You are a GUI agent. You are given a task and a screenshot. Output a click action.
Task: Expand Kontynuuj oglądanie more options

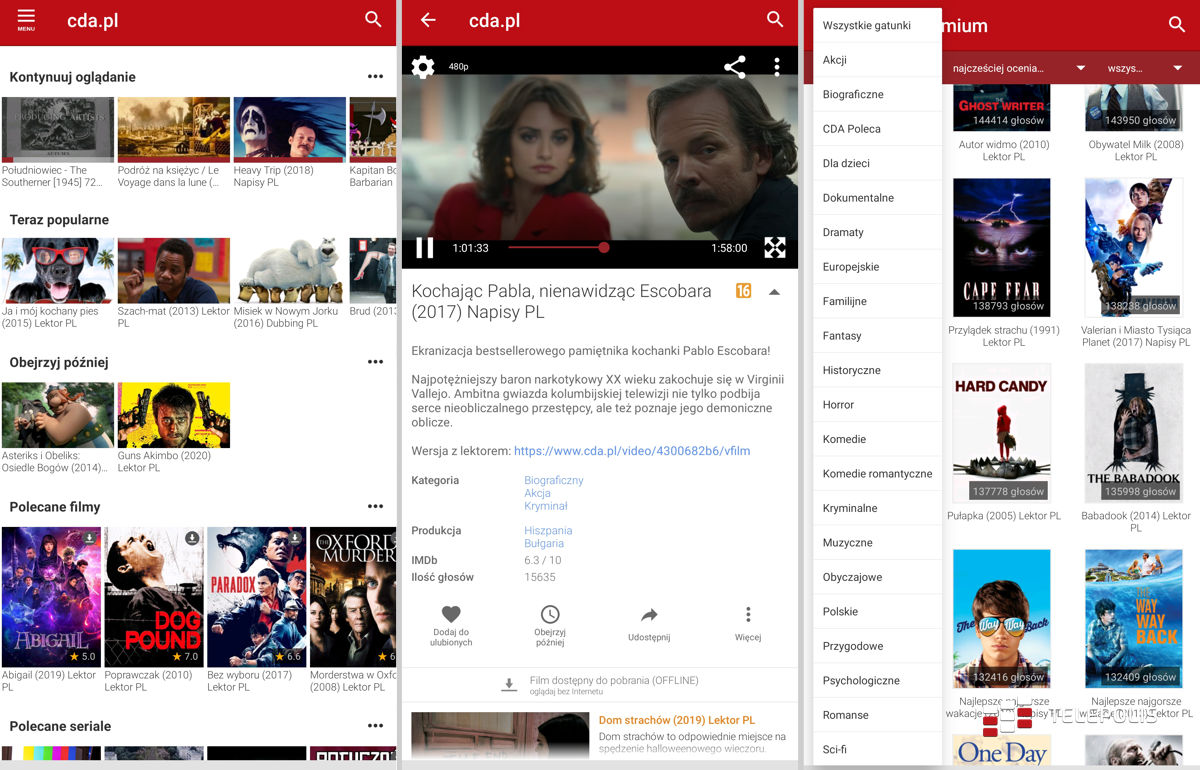point(375,77)
